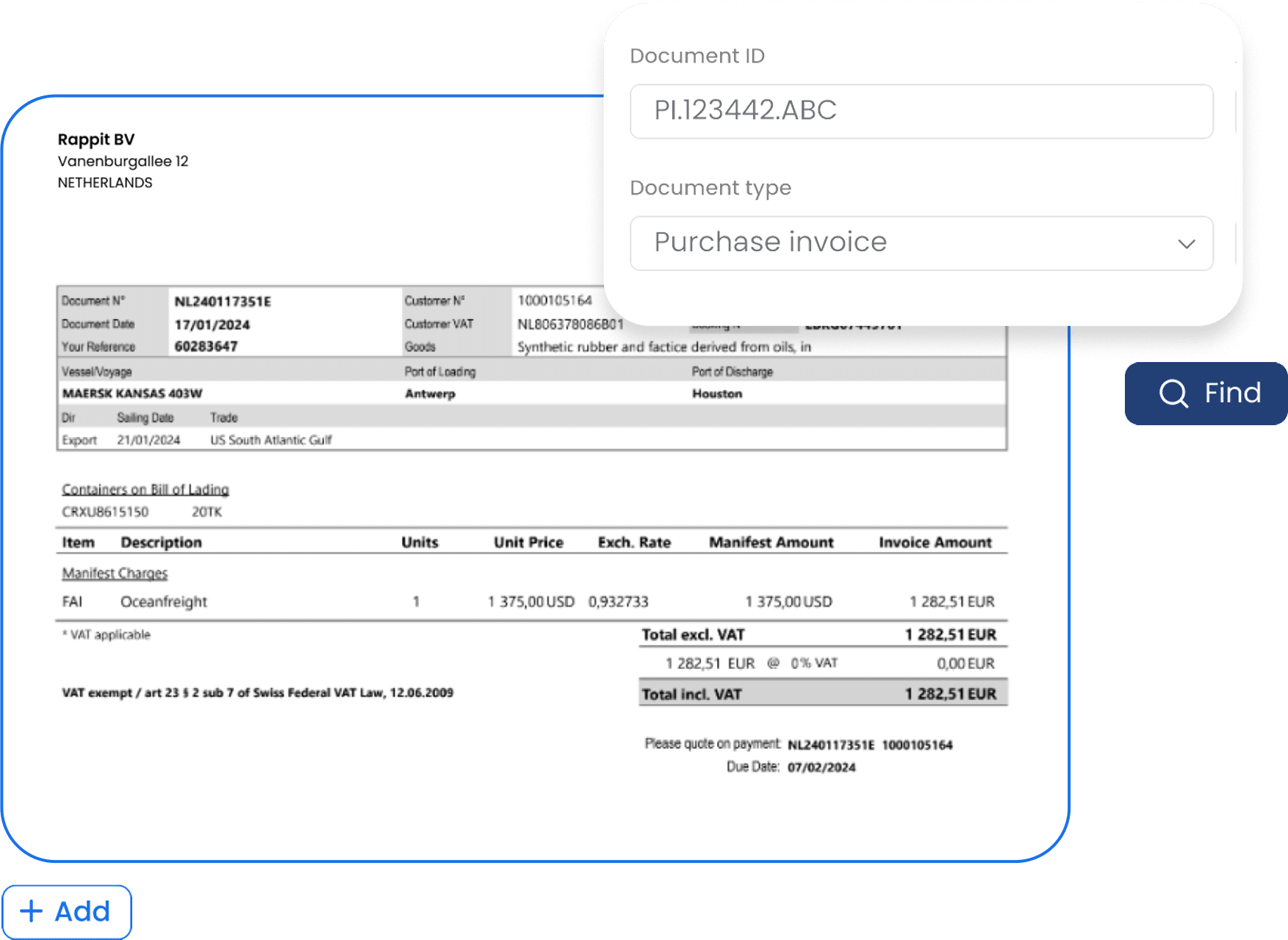Viewport: 1288px width, 940px height.
Task: Click the Total incl. VAT row
Action: point(822,694)
